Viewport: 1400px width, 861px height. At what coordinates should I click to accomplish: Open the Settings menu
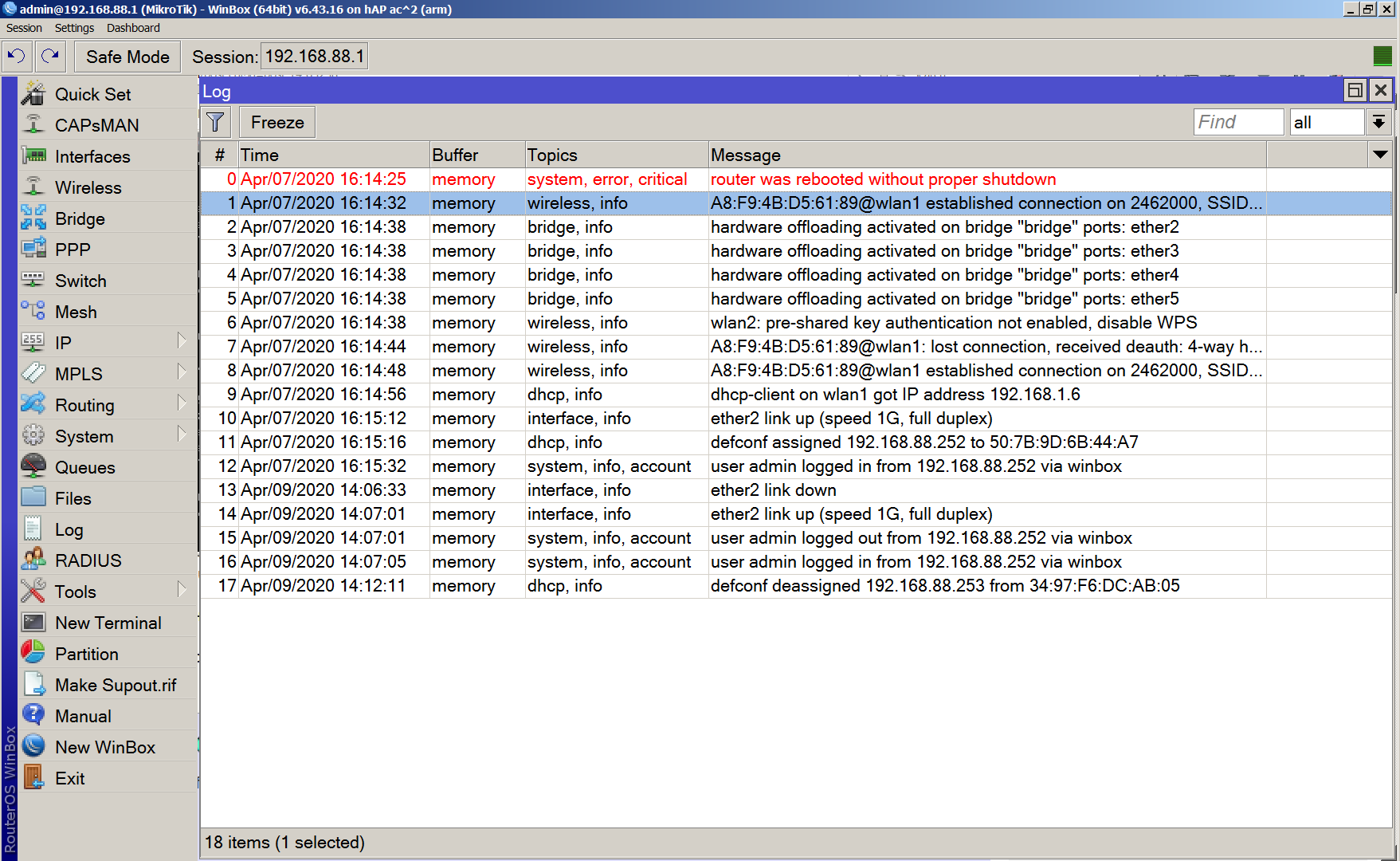[x=74, y=28]
